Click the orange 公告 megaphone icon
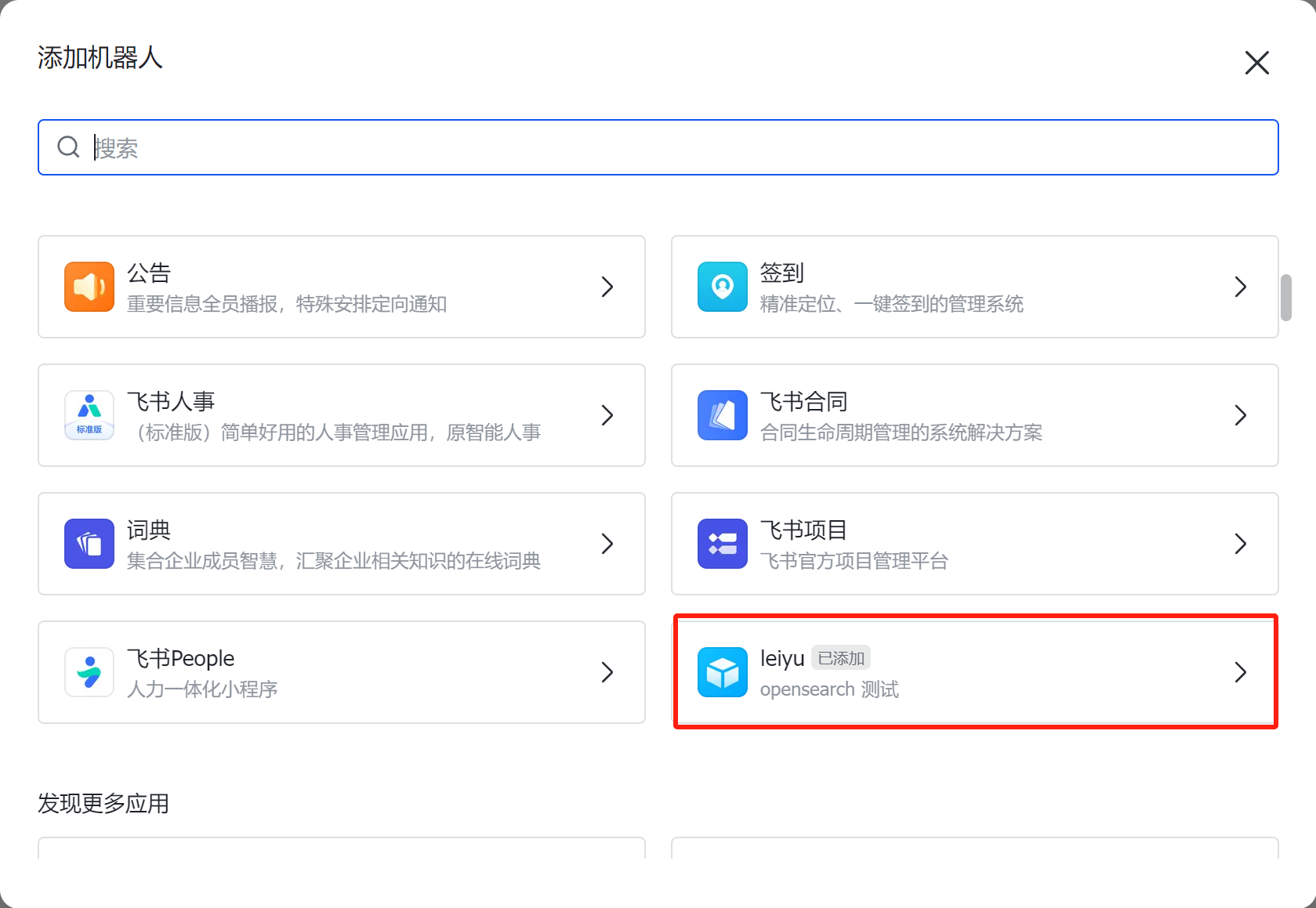Image resolution: width=1316 pixels, height=908 pixels. coord(89,287)
